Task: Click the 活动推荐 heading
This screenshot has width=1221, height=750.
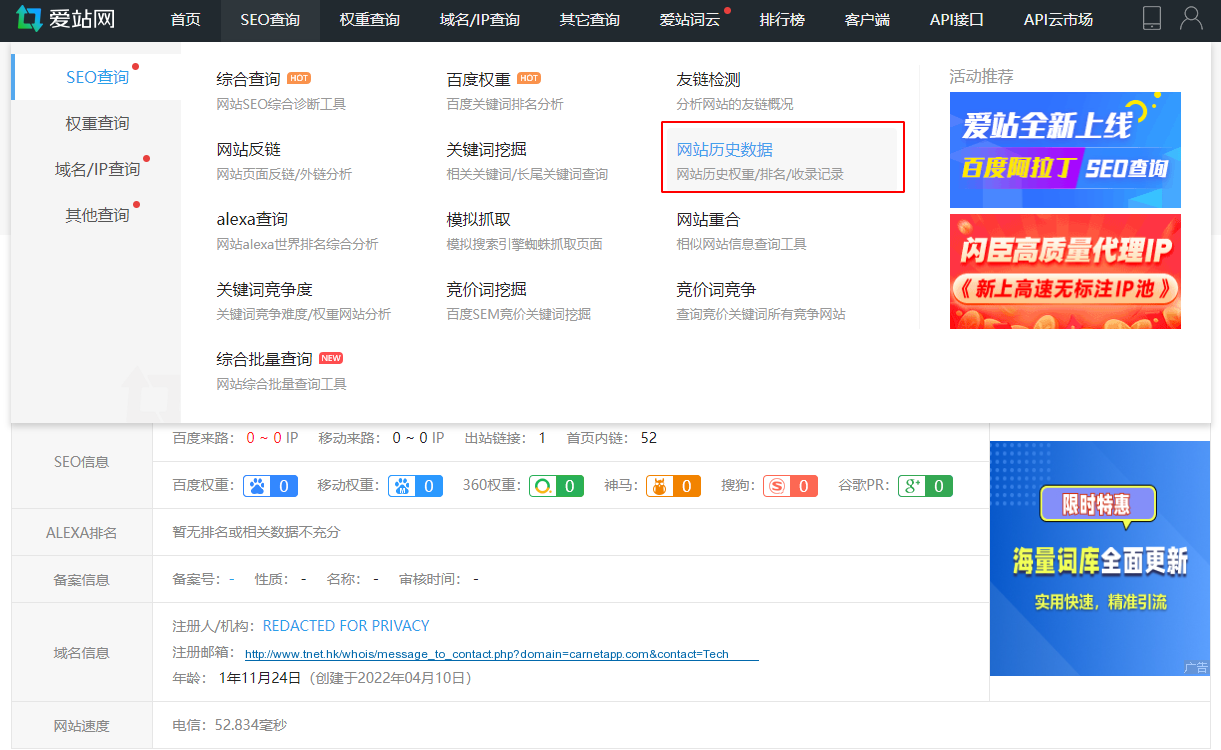Action: pos(981,77)
